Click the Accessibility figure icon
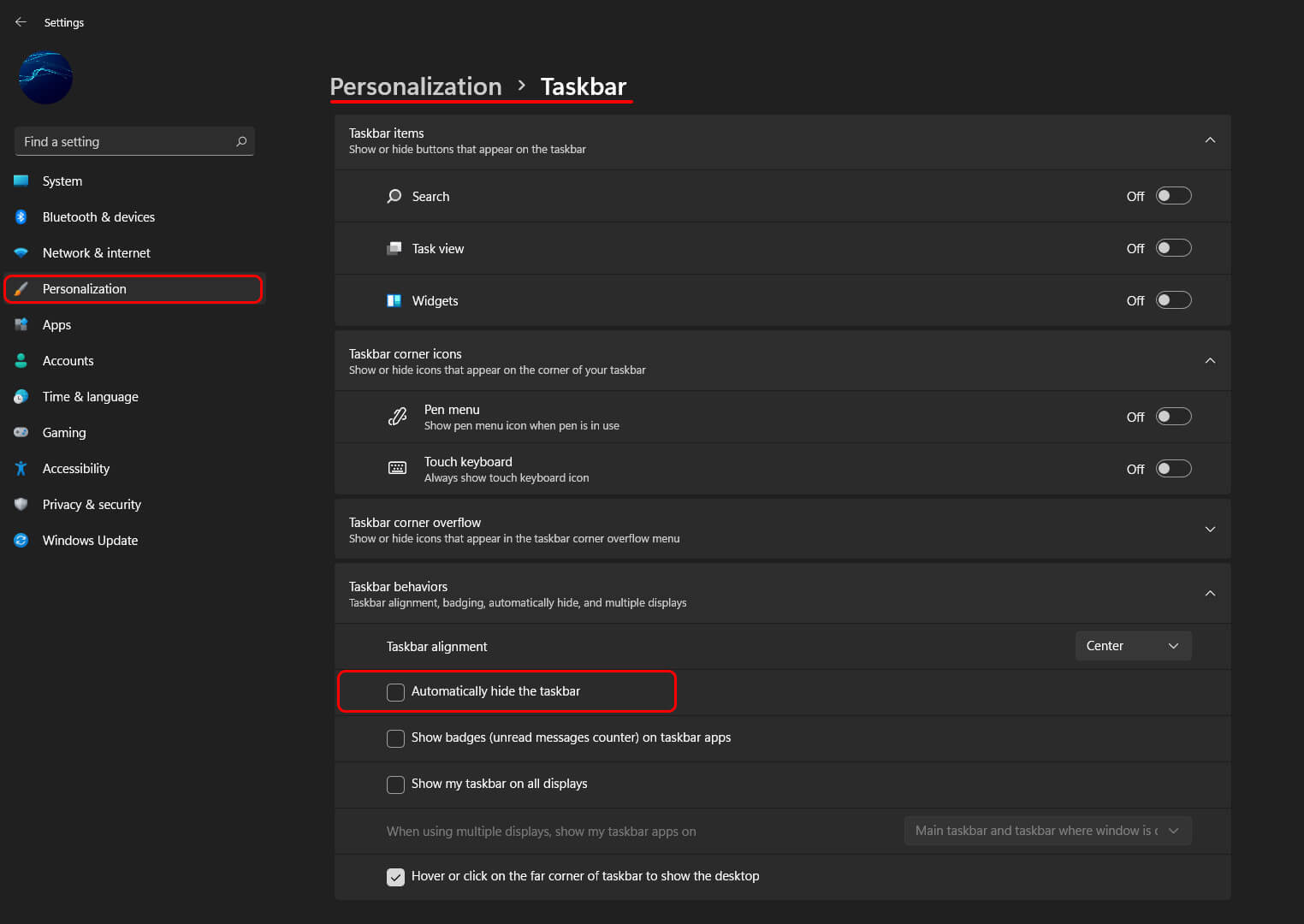1304x924 pixels. (21, 469)
